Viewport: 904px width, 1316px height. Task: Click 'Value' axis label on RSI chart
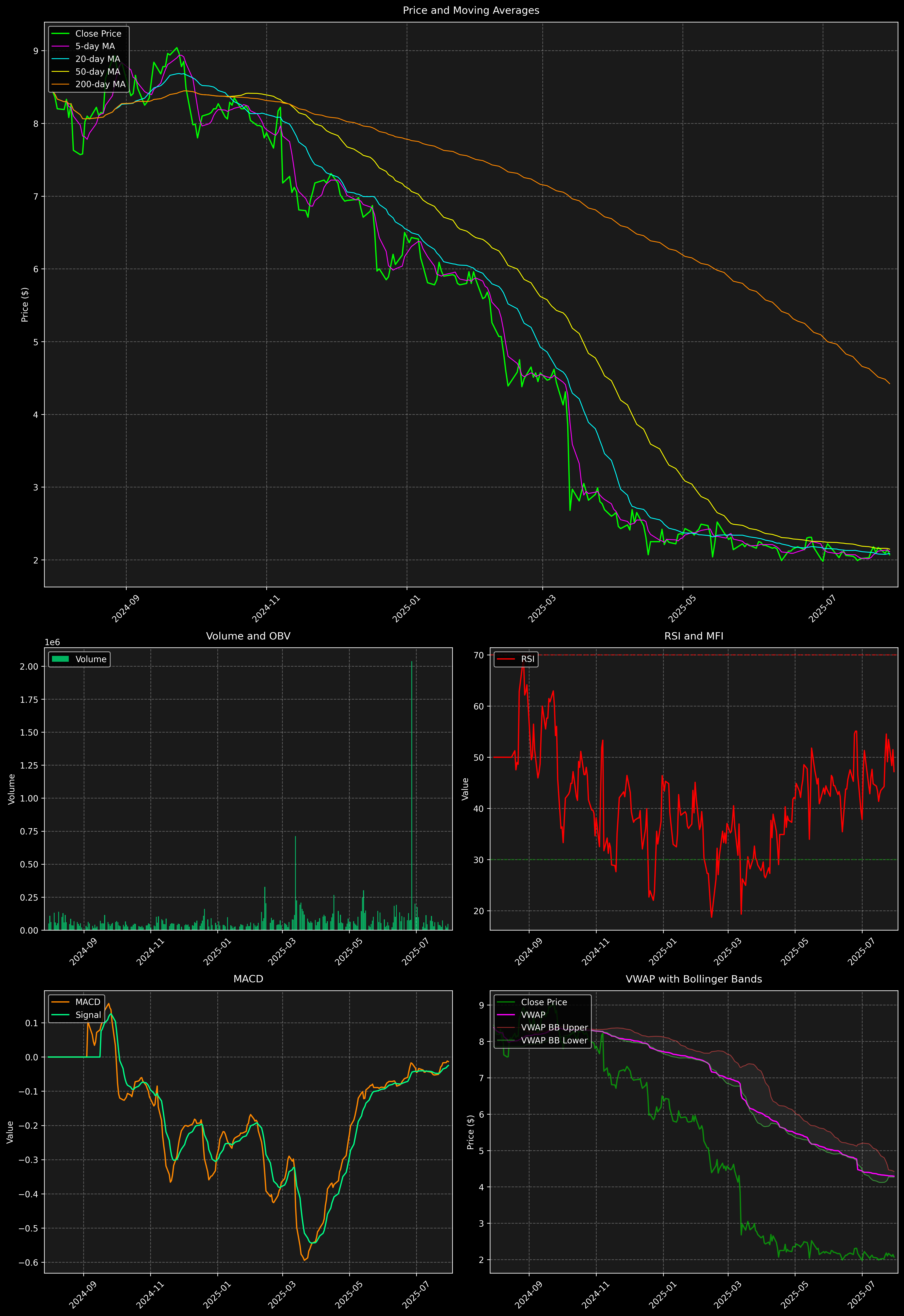coord(465,789)
